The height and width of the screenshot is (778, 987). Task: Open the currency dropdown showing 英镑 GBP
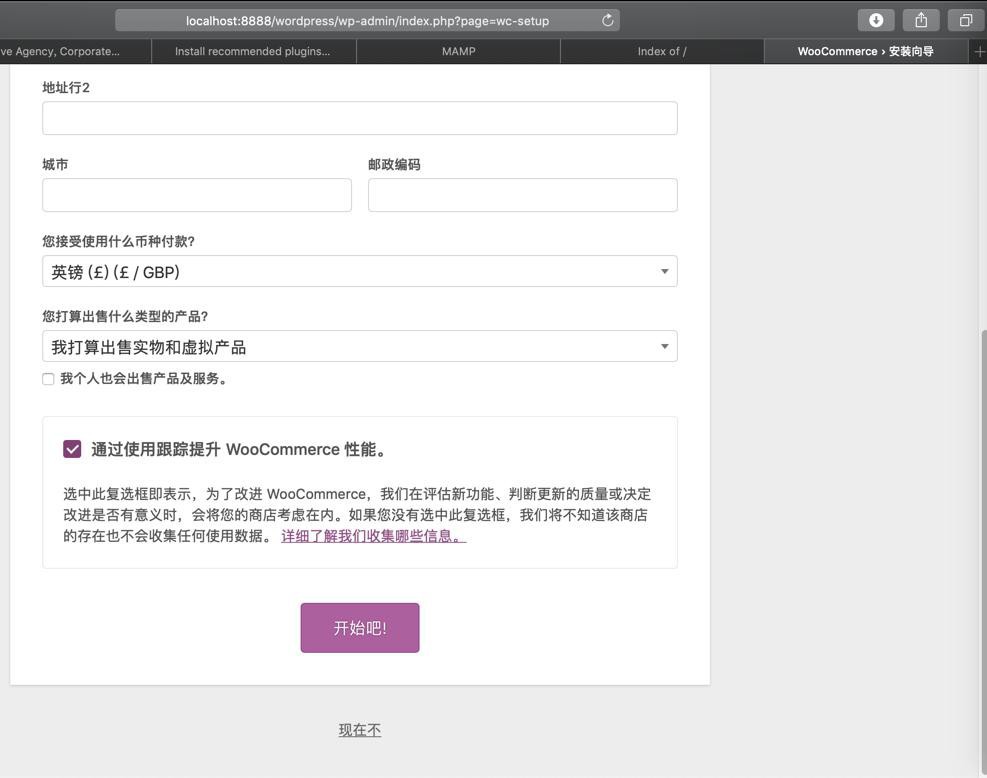359,271
